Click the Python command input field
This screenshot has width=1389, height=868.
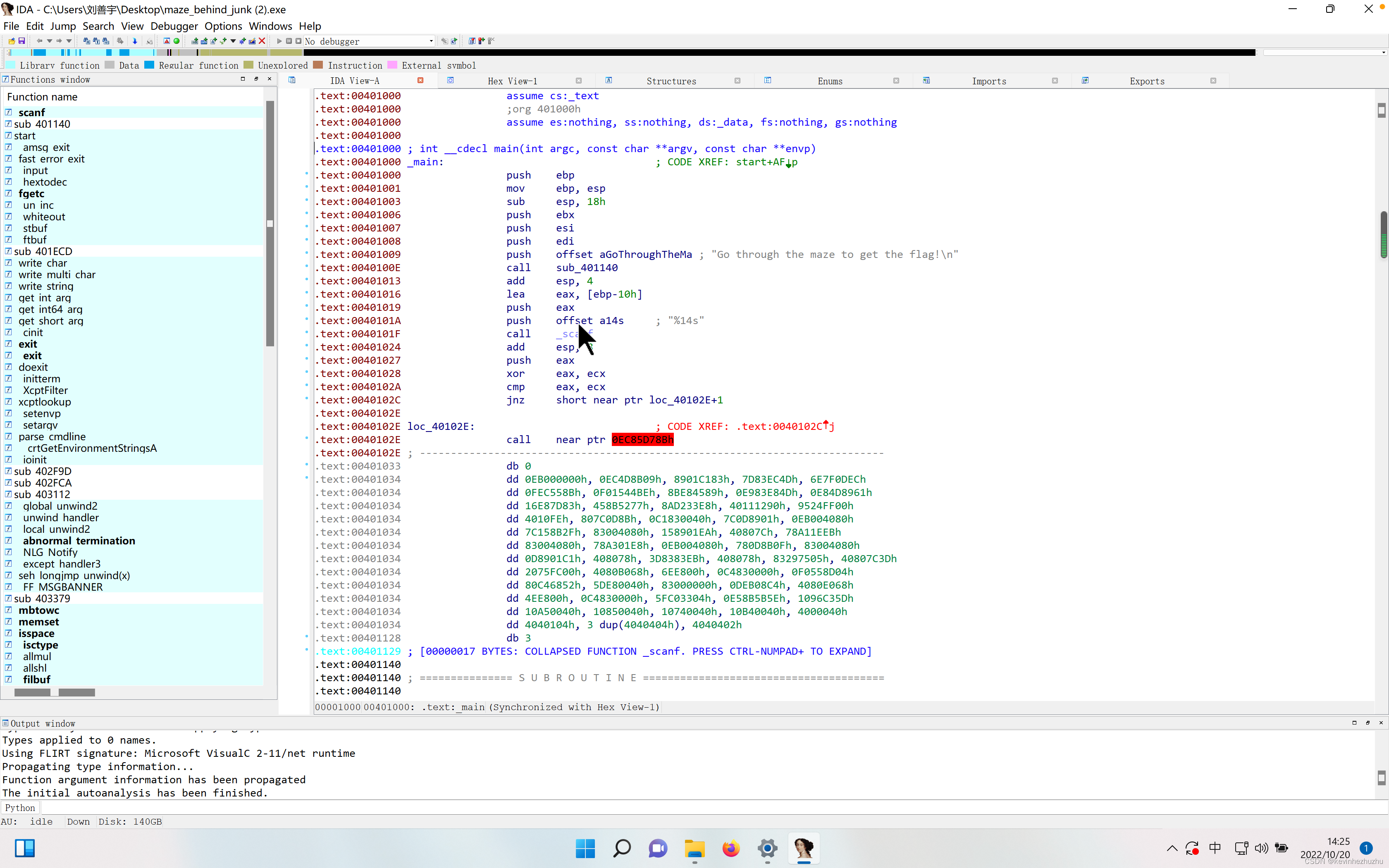(x=689, y=808)
